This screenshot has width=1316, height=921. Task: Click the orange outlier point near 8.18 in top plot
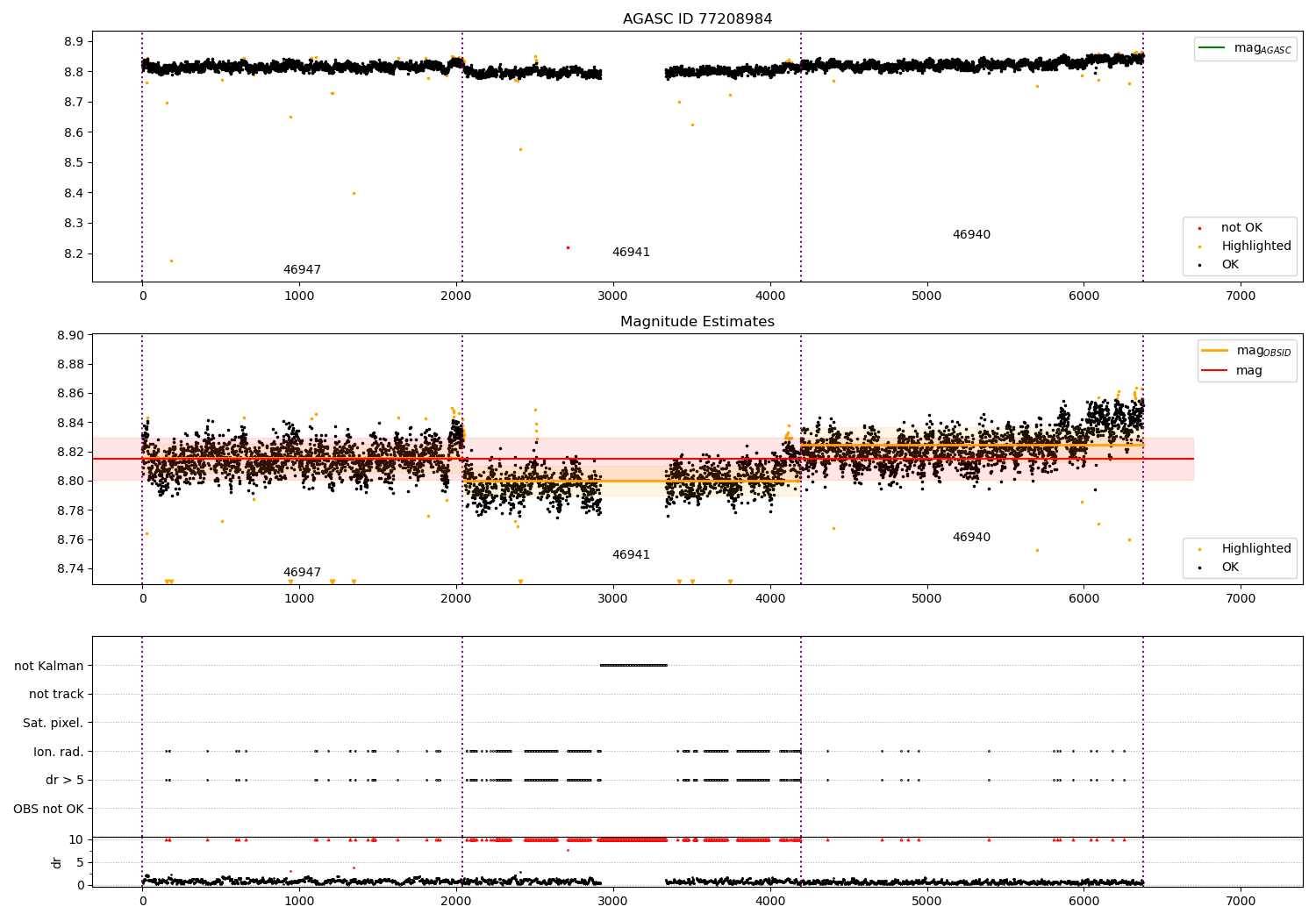(x=171, y=261)
